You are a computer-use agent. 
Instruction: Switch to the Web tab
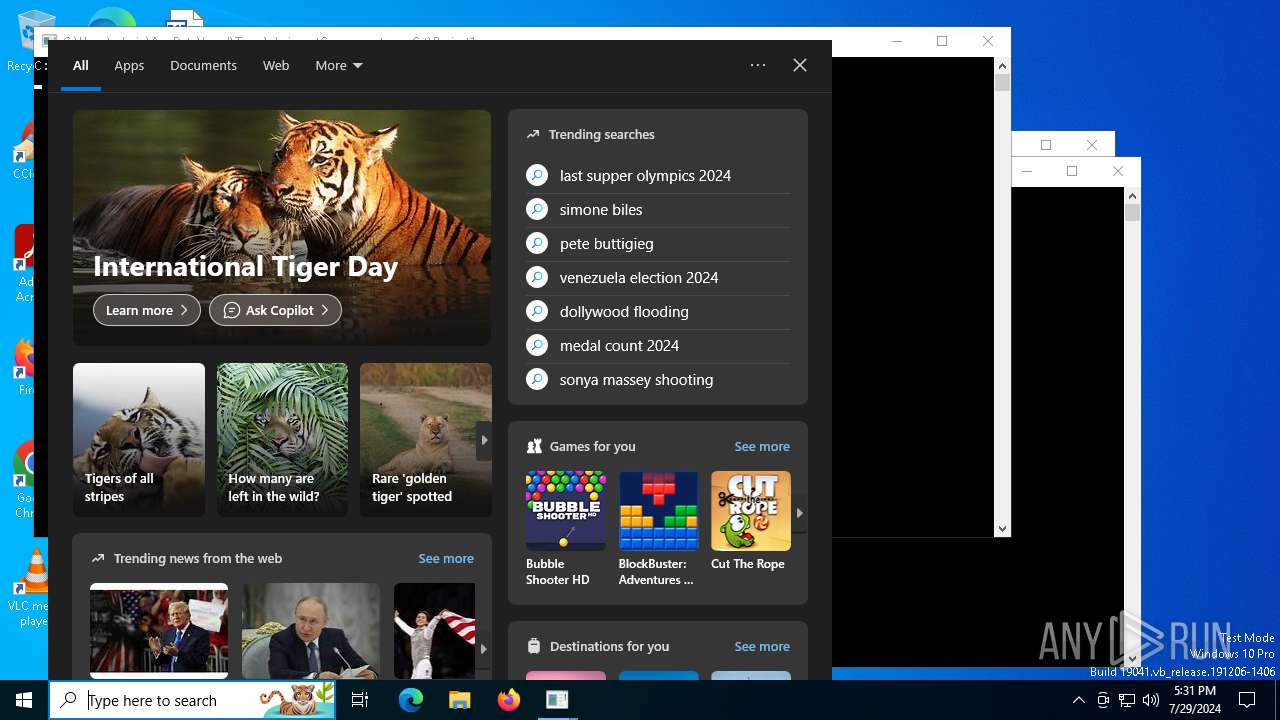276,65
